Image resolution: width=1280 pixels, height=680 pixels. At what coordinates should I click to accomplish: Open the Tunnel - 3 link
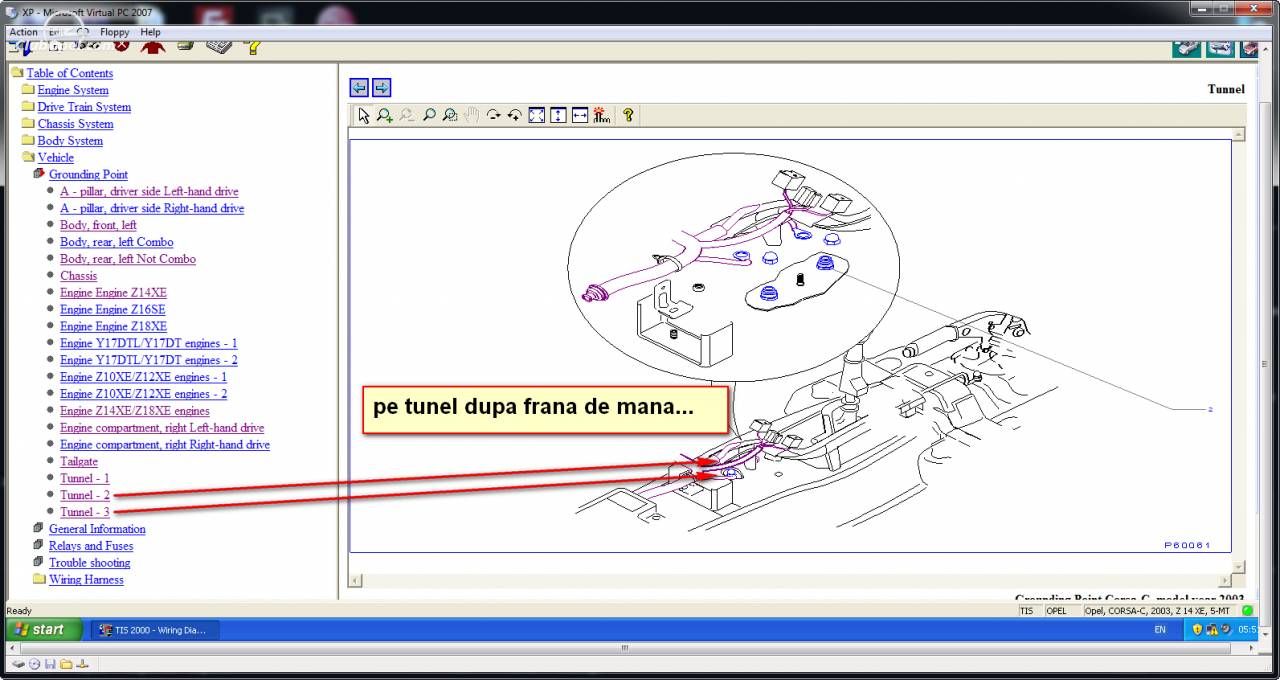pyautogui.click(x=85, y=512)
